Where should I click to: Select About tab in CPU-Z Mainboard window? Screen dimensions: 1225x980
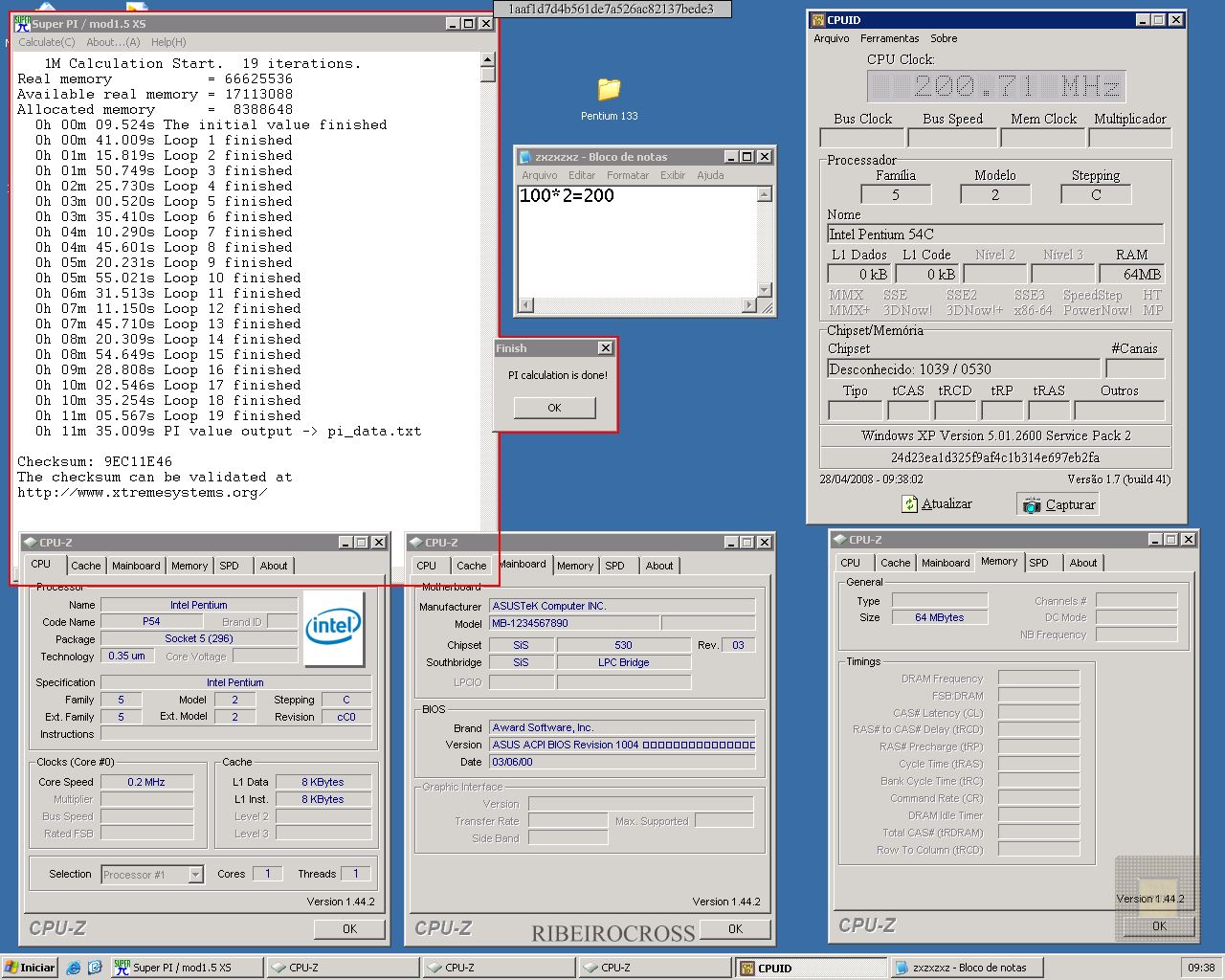tap(659, 566)
